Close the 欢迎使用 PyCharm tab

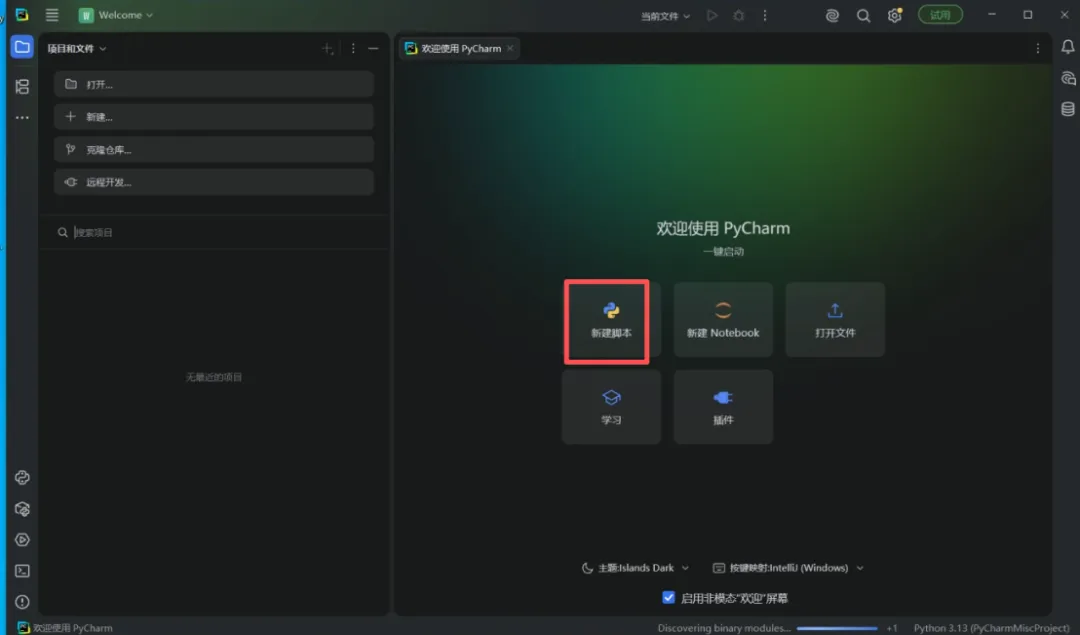point(510,48)
